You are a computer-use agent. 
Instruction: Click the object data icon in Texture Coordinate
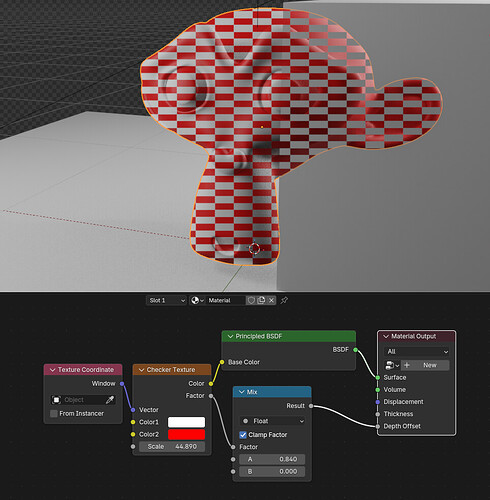coord(56,400)
